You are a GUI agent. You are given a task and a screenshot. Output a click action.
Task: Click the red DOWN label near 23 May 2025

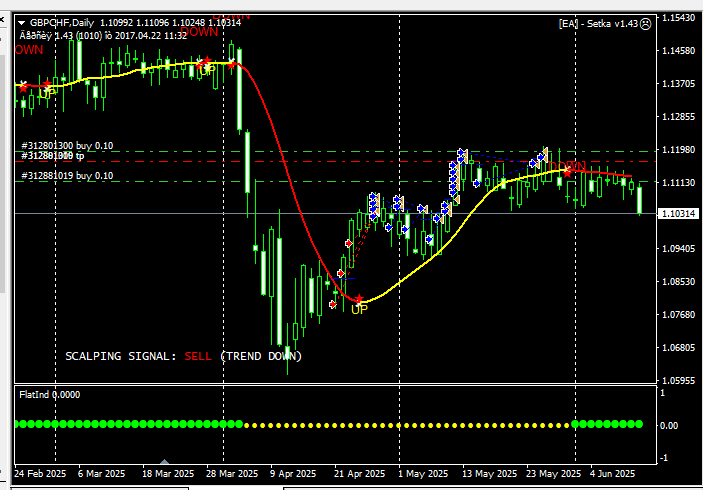tap(567, 166)
